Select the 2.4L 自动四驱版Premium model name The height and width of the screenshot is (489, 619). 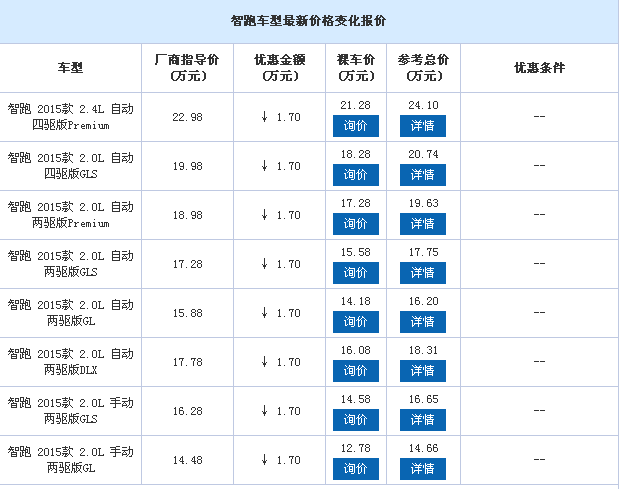pyautogui.click(x=71, y=117)
